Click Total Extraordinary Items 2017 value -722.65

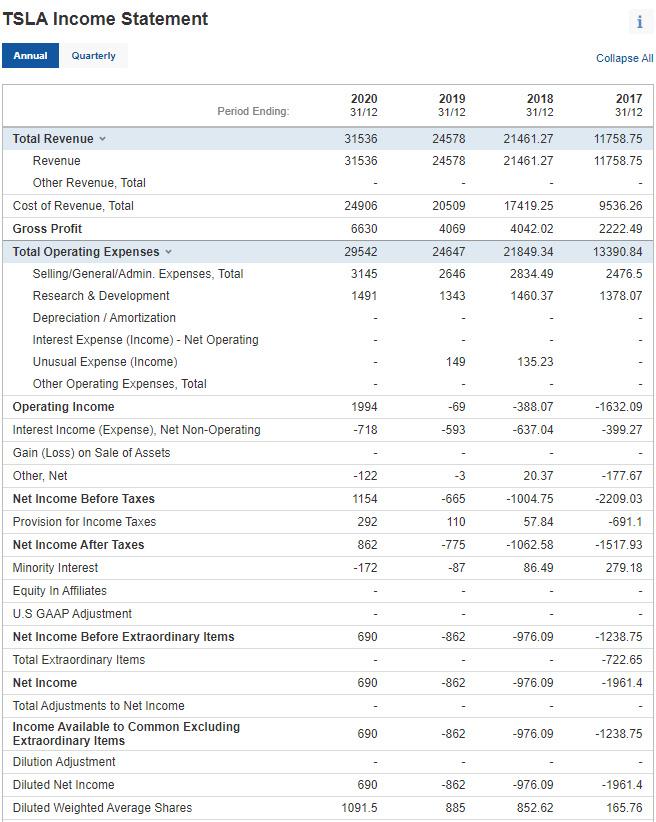(622, 661)
